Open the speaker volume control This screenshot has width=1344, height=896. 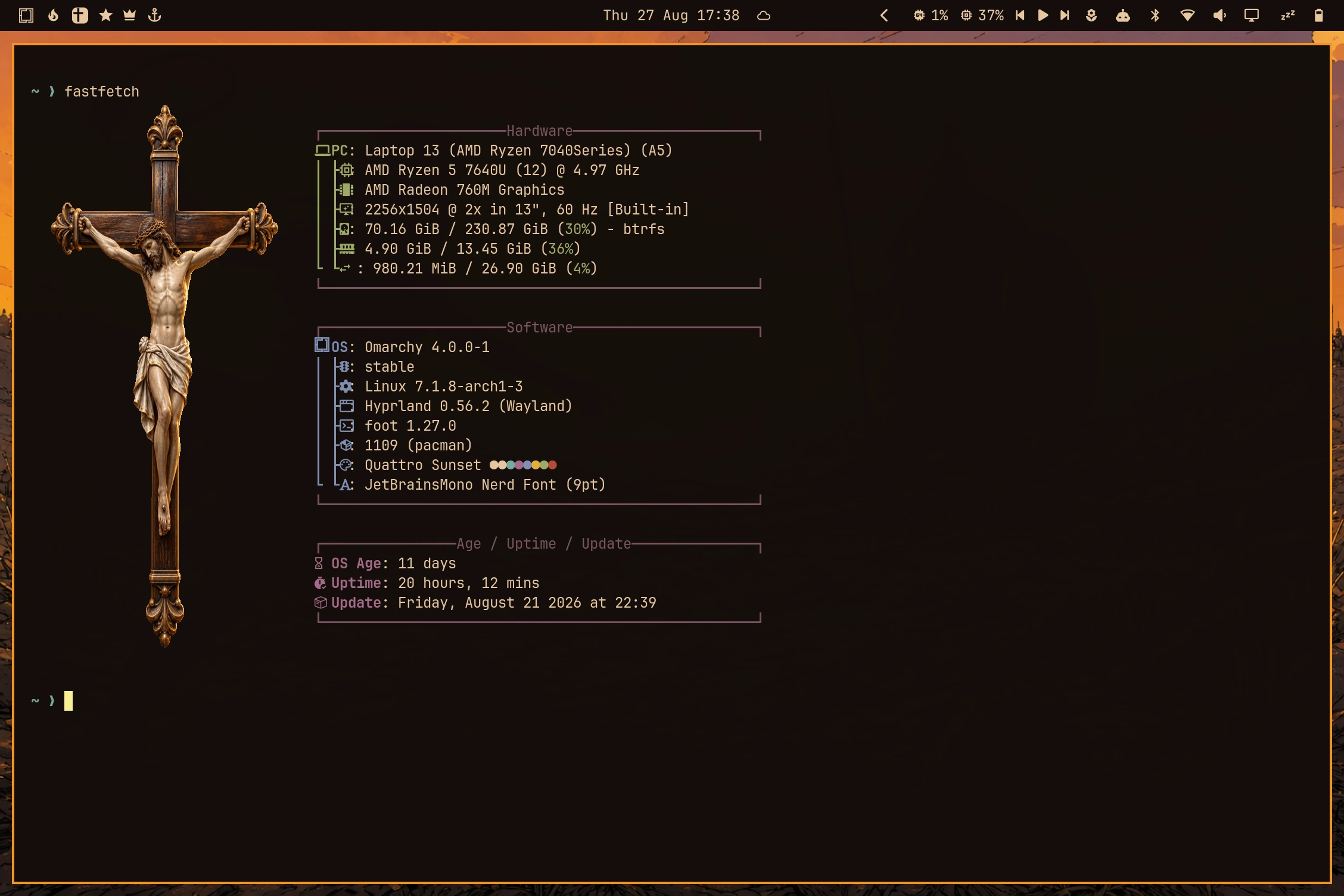click(x=1219, y=15)
